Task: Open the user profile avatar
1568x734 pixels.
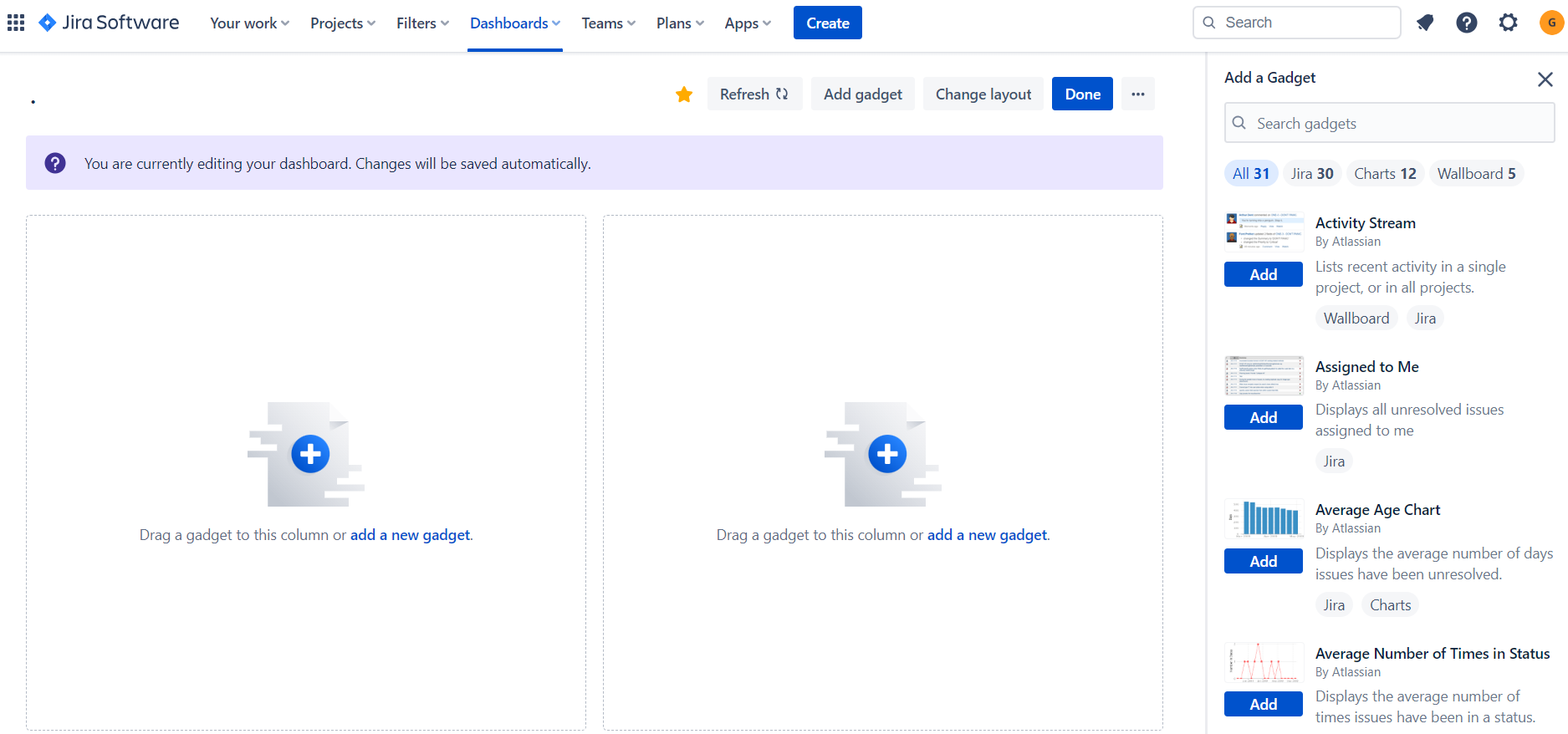Action: click(x=1551, y=23)
